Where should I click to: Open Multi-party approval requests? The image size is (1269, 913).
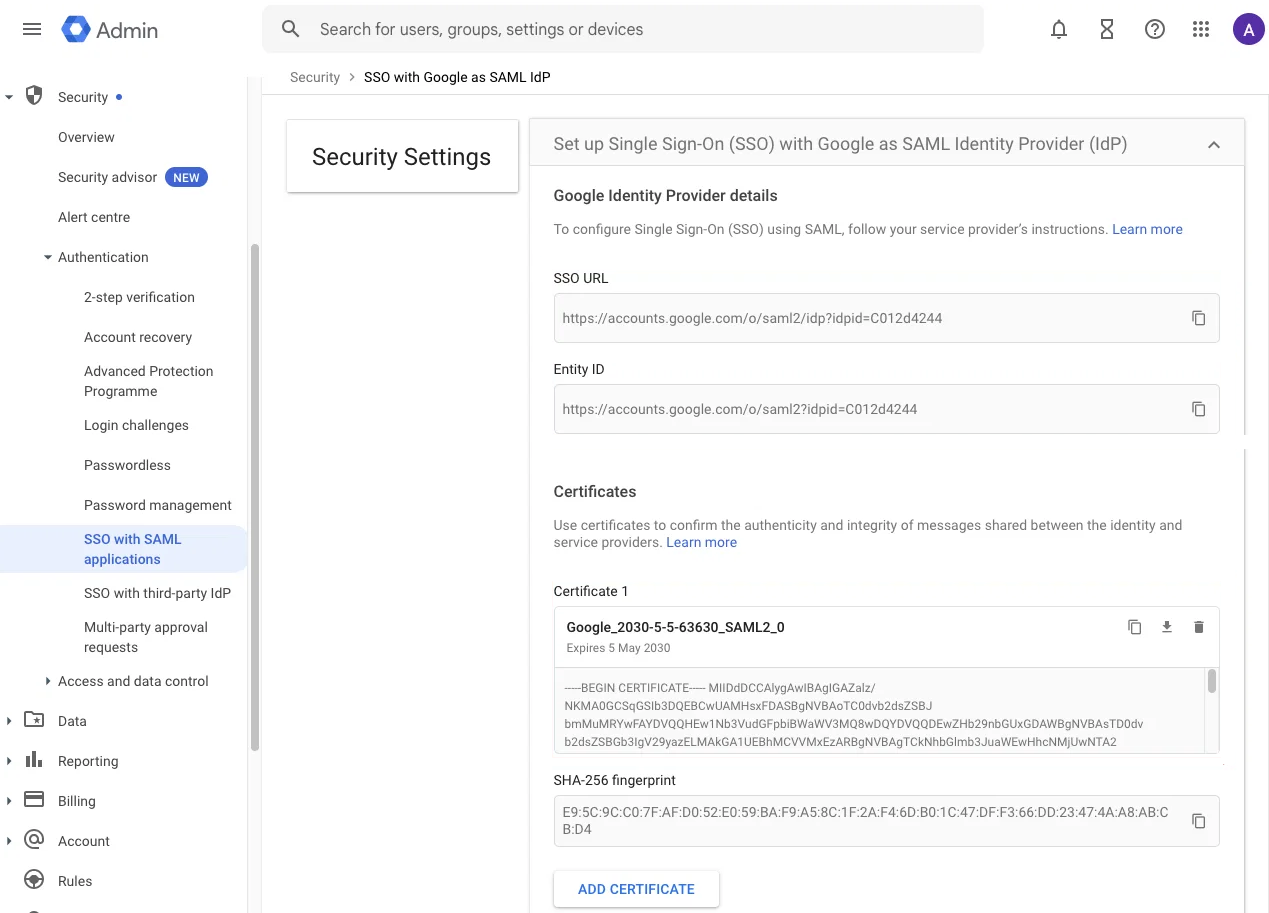(x=146, y=637)
